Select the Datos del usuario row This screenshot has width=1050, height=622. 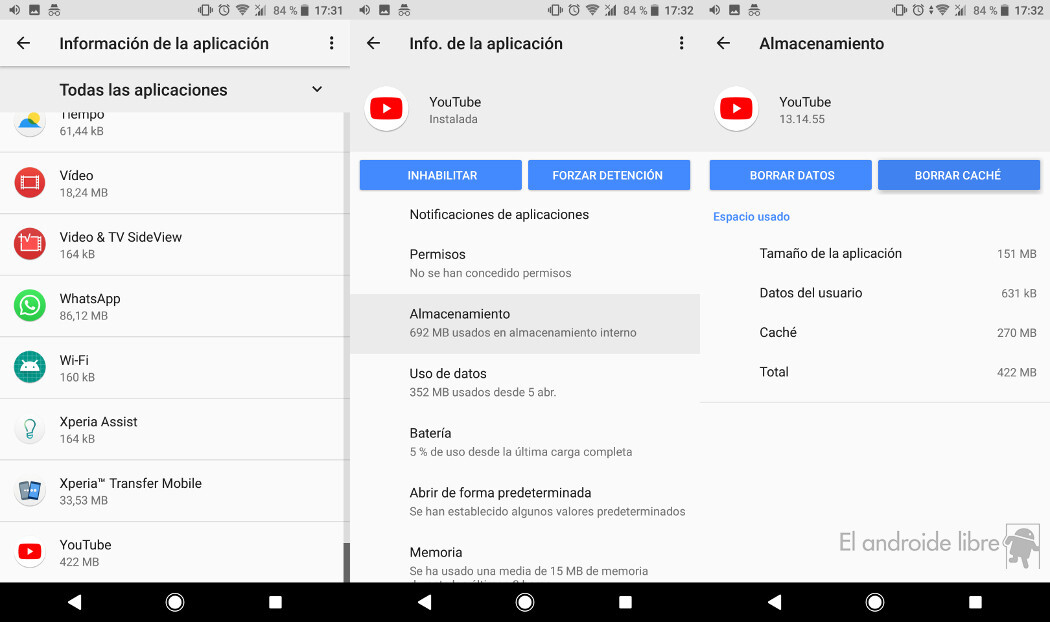click(875, 293)
